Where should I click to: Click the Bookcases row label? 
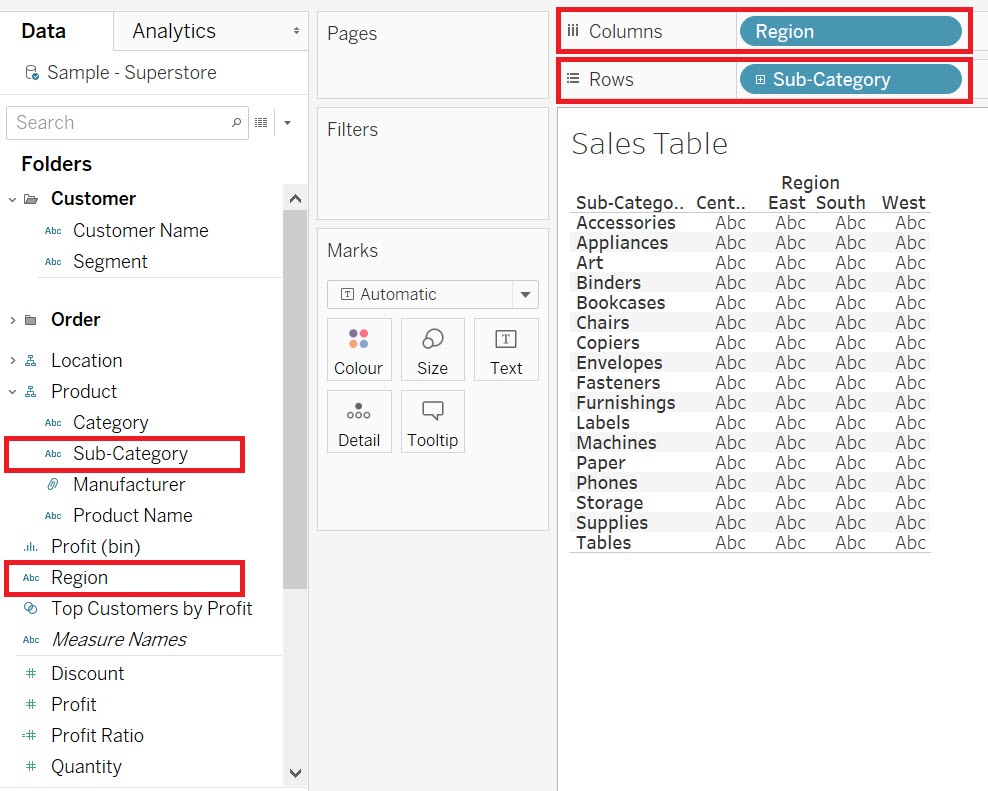coord(621,303)
